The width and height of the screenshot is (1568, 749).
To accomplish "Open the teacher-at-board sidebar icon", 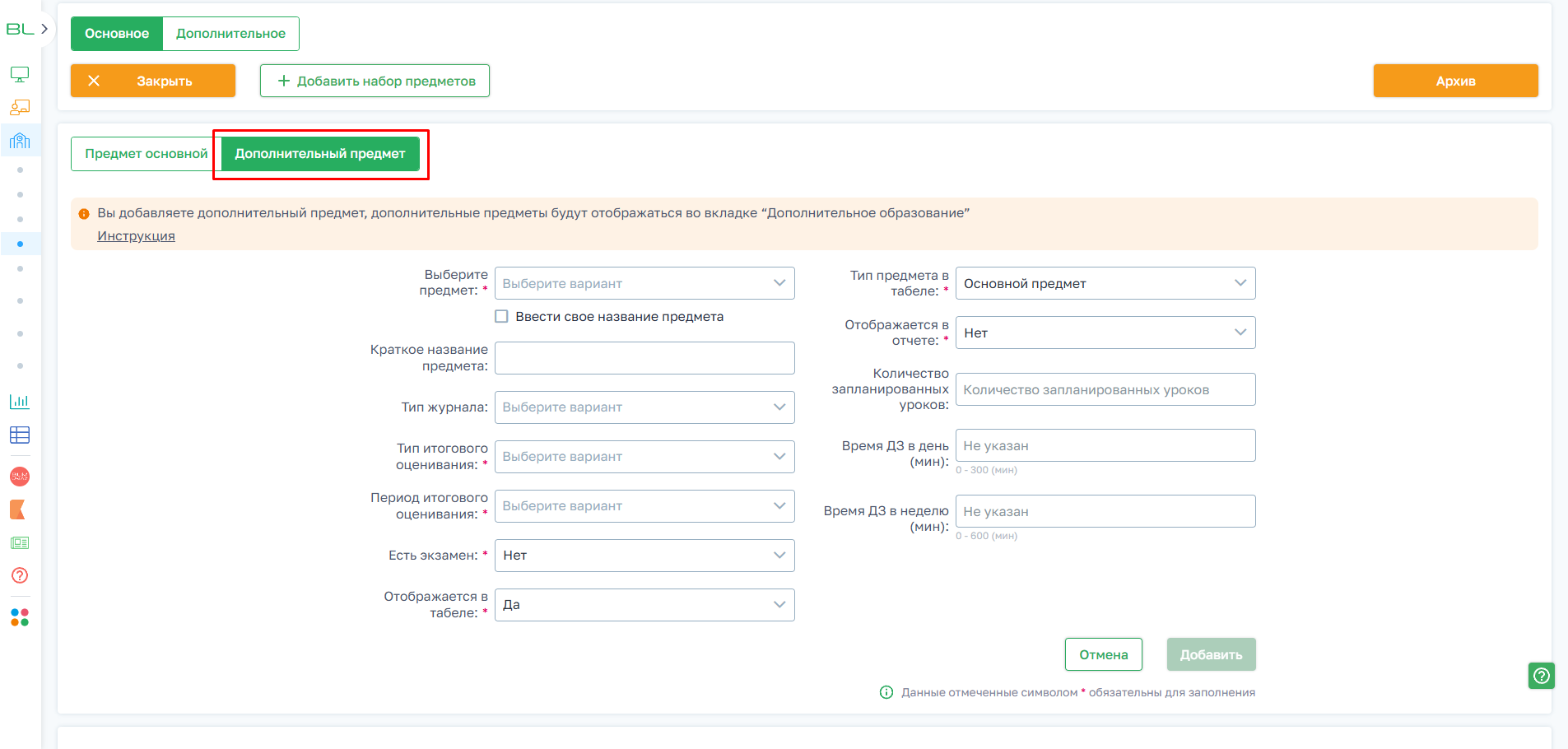I will [20, 108].
